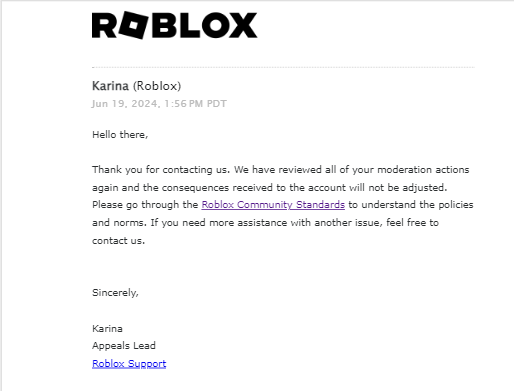Click the word 'consequences' in the message
Image resolution: width=514 pixels, height=391 pixels.
coord(195,188)
